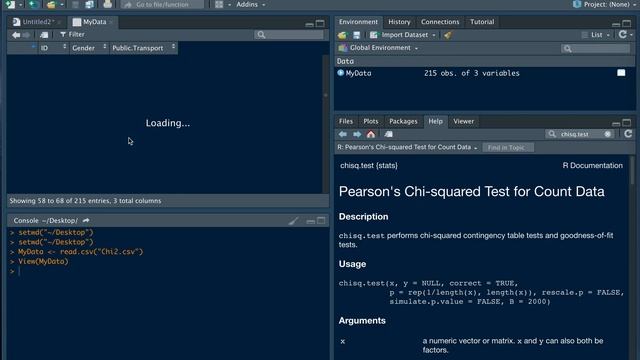The height and width of the screenshot is (360, 640).
Task: Open the recent files dropdown arrow
Action: click(62, 4)
